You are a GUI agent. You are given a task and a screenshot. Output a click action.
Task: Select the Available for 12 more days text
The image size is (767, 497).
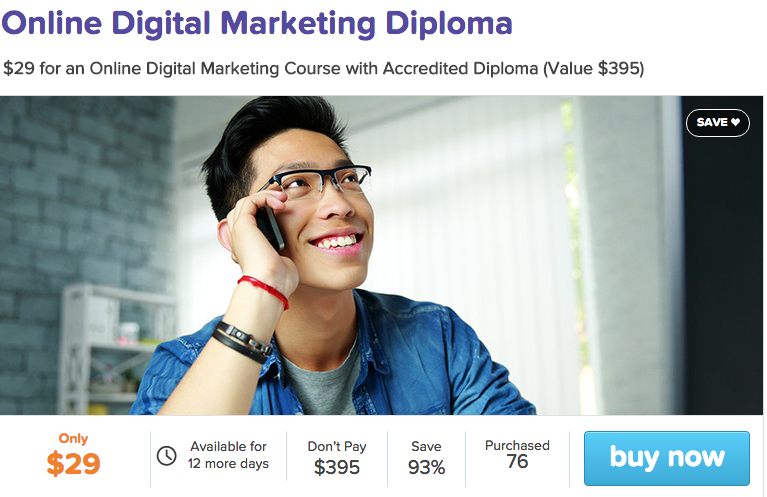[228, 455]
